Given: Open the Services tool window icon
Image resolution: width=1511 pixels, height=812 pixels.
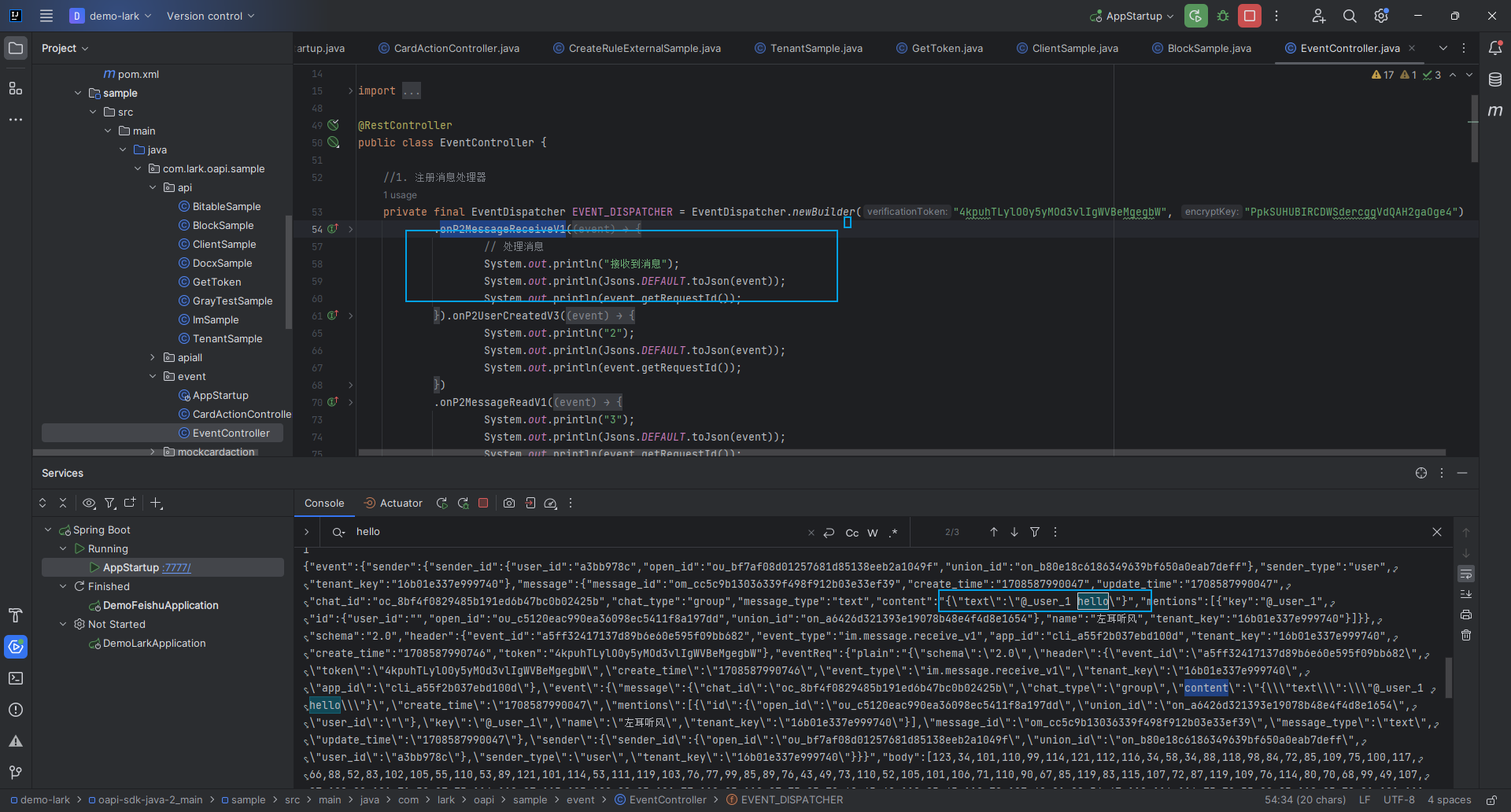Looking at the screenshot, I should tap(16, 647).
